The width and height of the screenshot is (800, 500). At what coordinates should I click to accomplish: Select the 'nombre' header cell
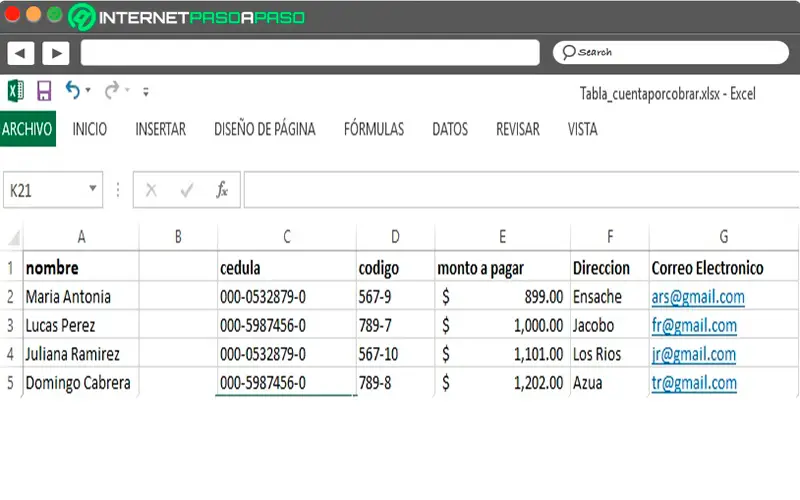coord(81,267)
